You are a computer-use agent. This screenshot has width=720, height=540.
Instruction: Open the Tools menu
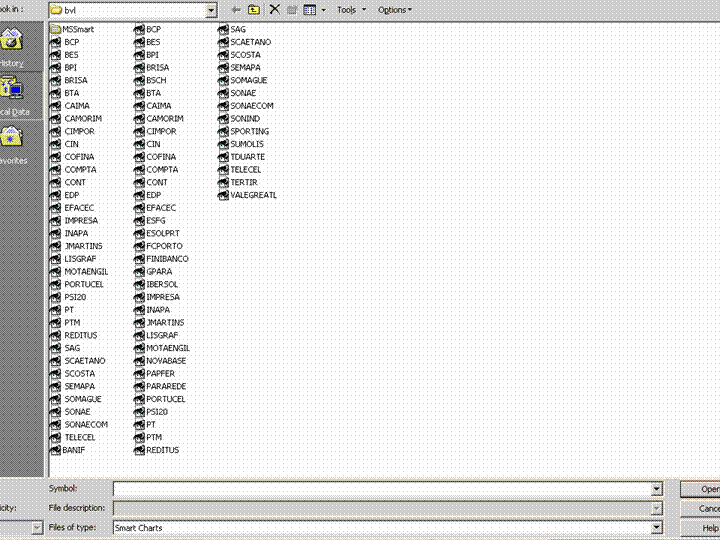pyautogui.click(x=351, y=10)
